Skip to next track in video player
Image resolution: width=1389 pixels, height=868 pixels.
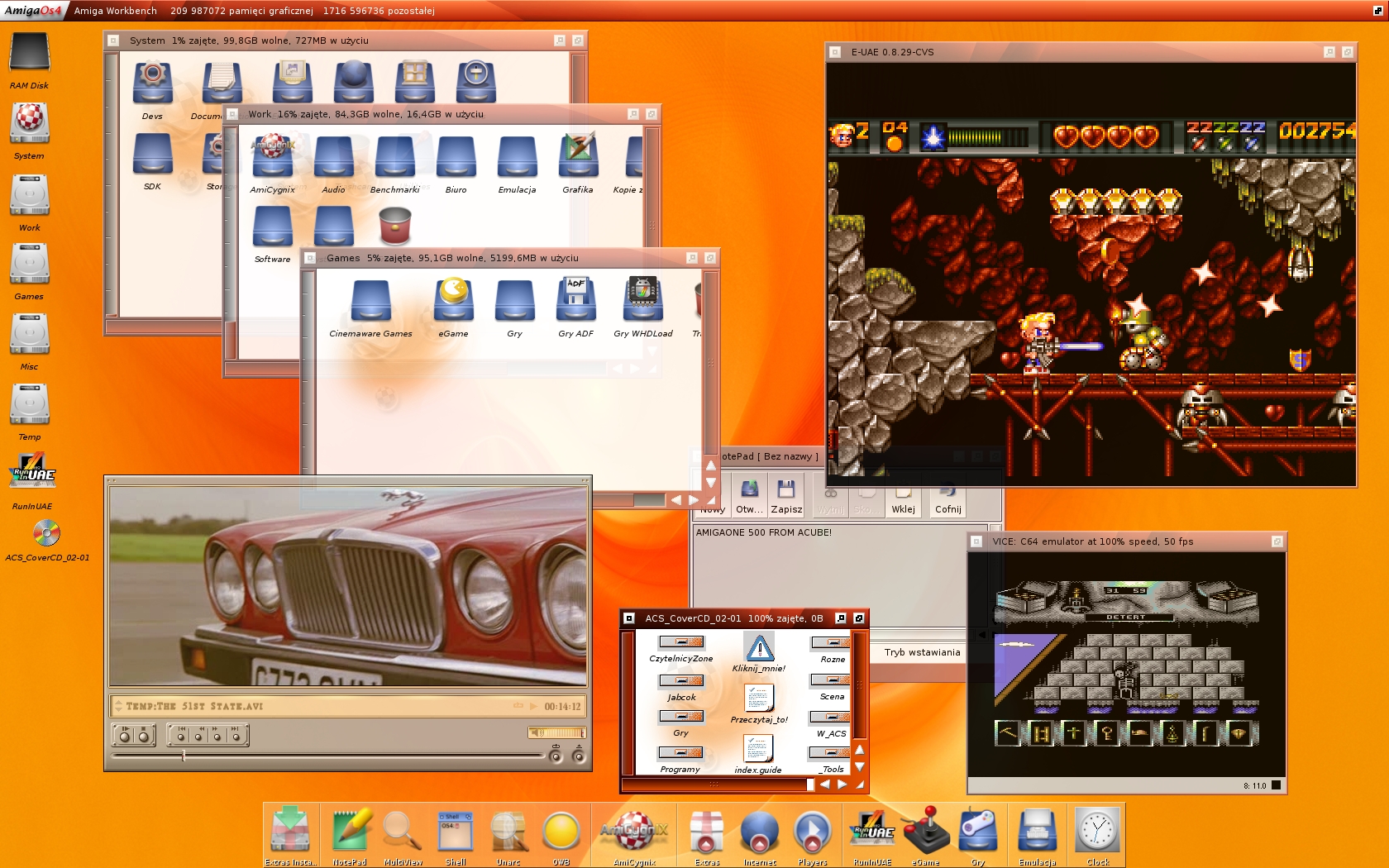click(x=235, y=735)
